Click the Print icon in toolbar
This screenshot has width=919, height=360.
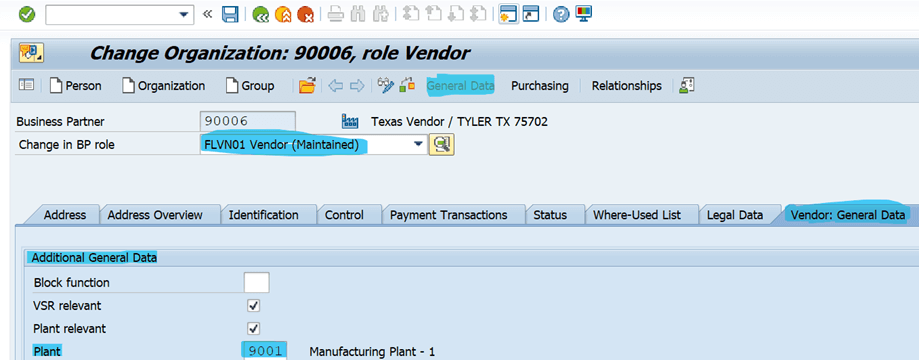335,14
